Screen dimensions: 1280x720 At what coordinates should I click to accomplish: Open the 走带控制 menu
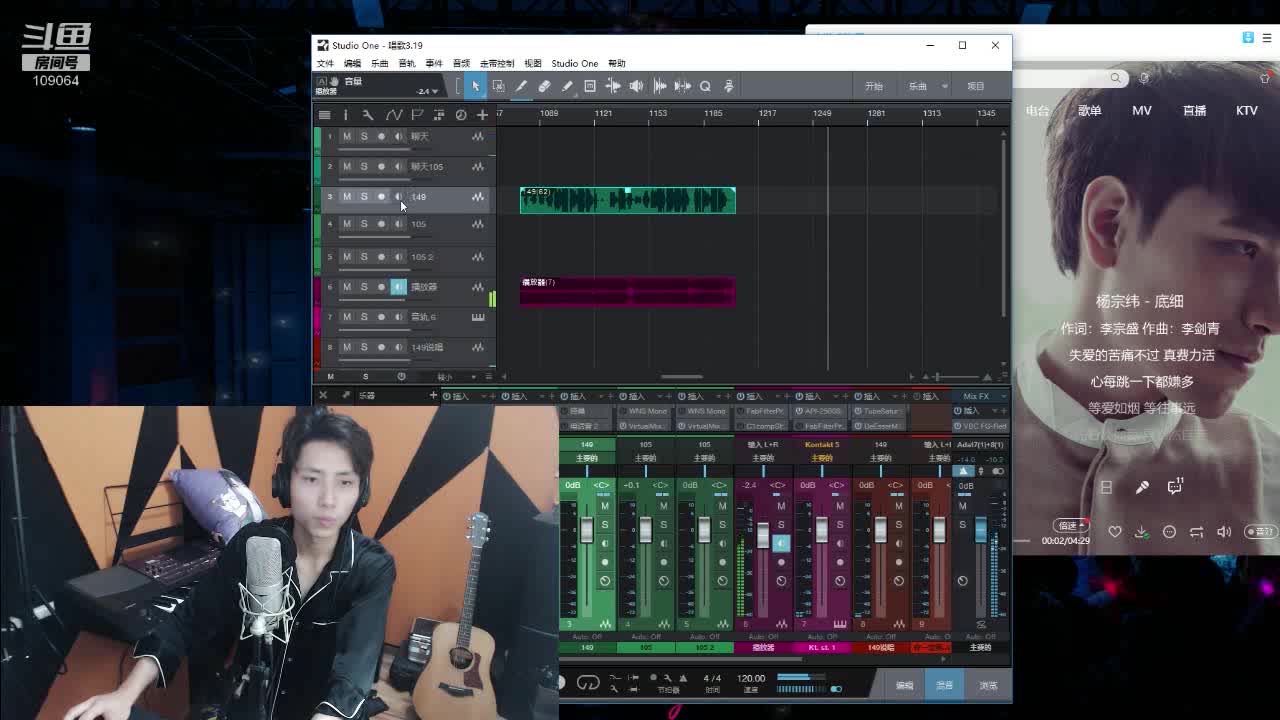coord(497,63)
